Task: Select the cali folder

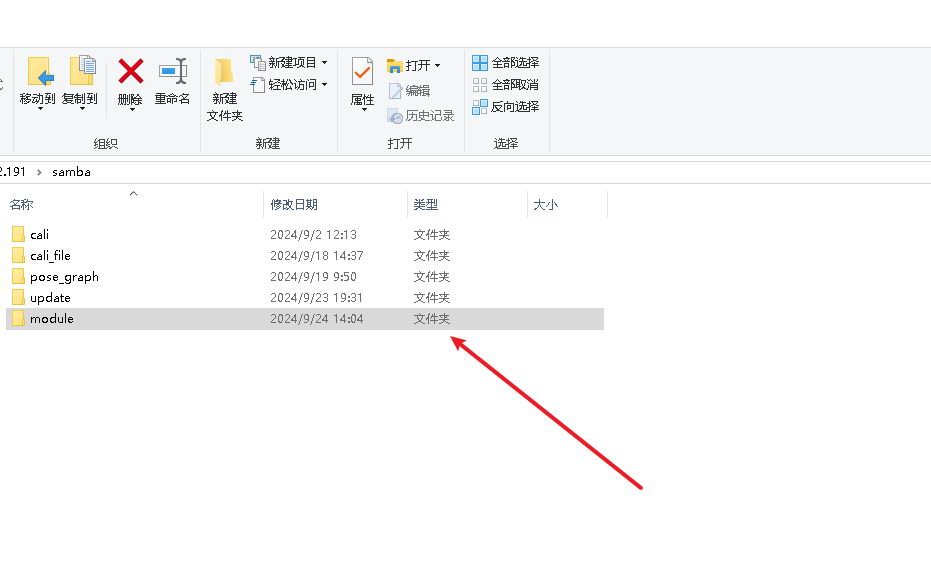Action: pyautogui.click(x=305, y=235)
